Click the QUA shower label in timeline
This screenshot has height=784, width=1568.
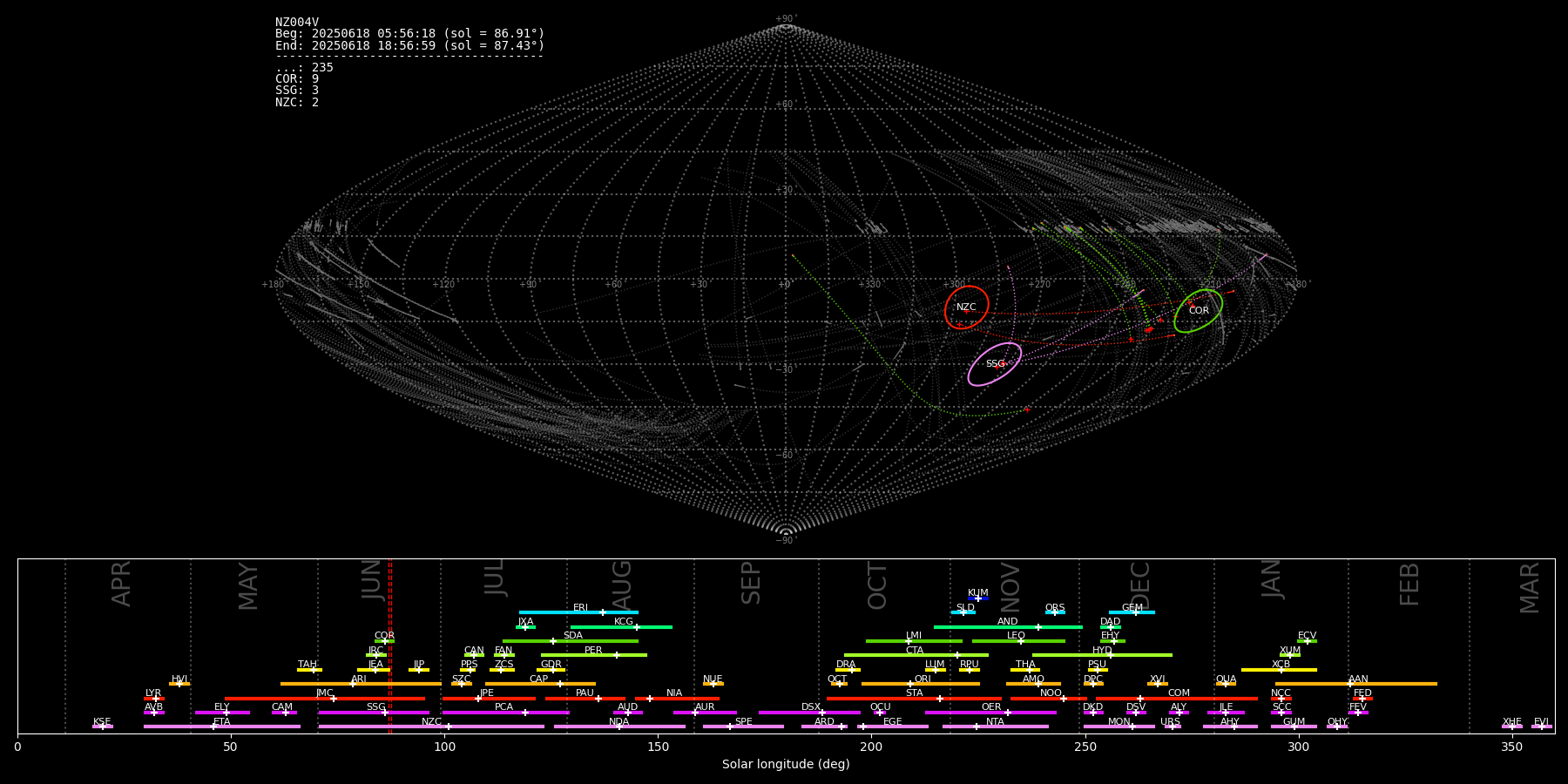(1226, 679)
